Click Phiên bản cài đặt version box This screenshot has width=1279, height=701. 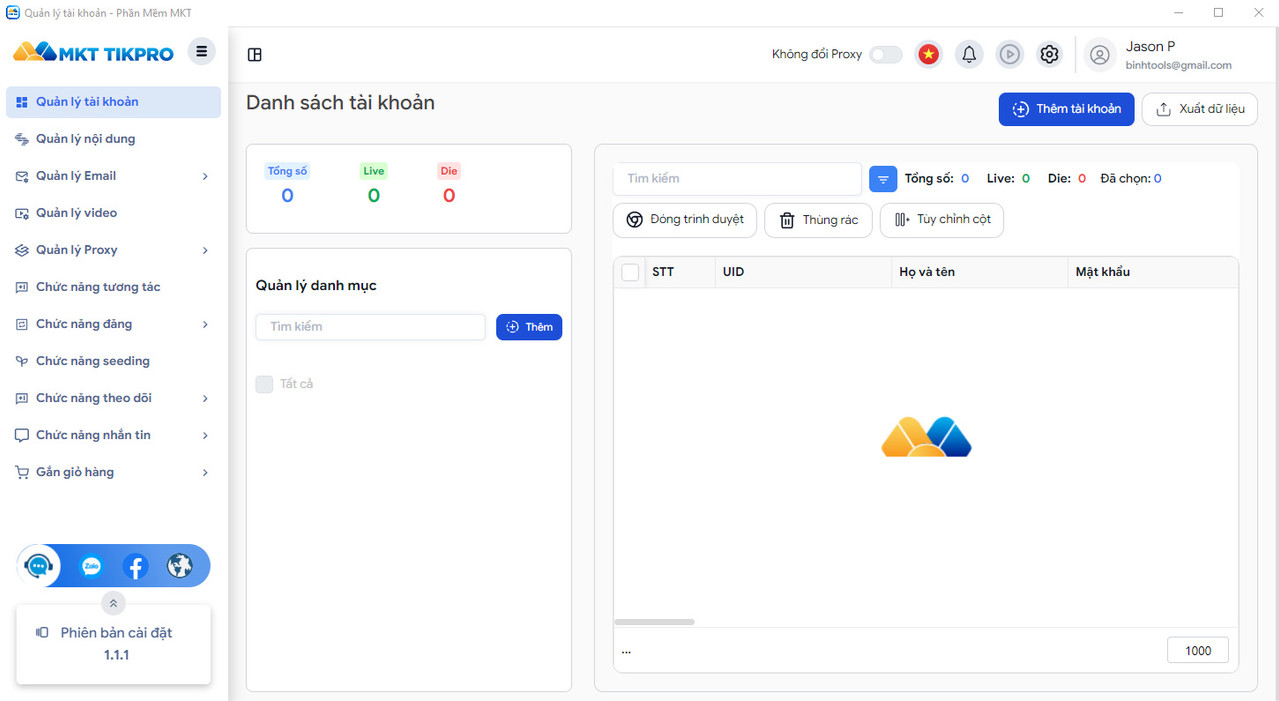pyautogui.click(x=113, y=644)
